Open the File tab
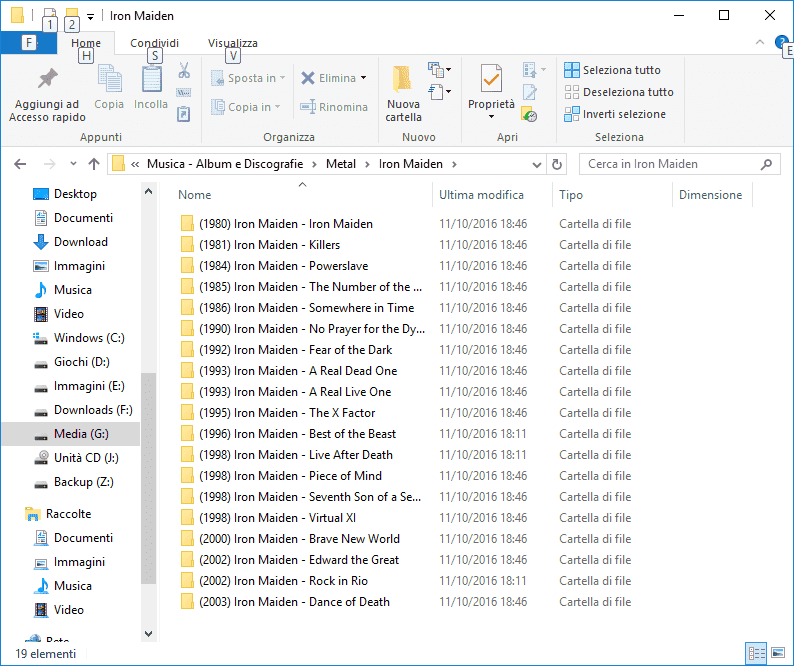The image size is (794, 666). coord(29,43)
